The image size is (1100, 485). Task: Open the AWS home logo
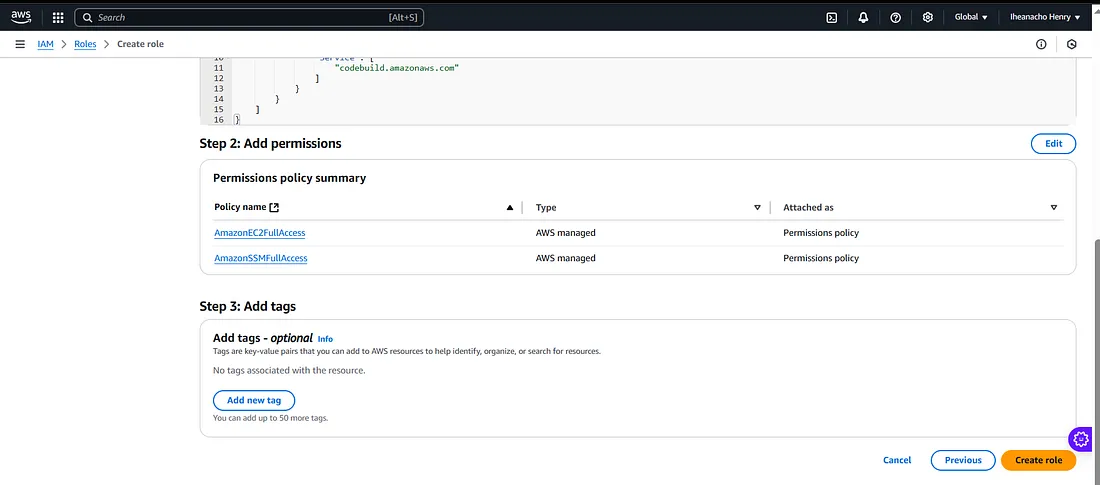[x=21, y=17]
